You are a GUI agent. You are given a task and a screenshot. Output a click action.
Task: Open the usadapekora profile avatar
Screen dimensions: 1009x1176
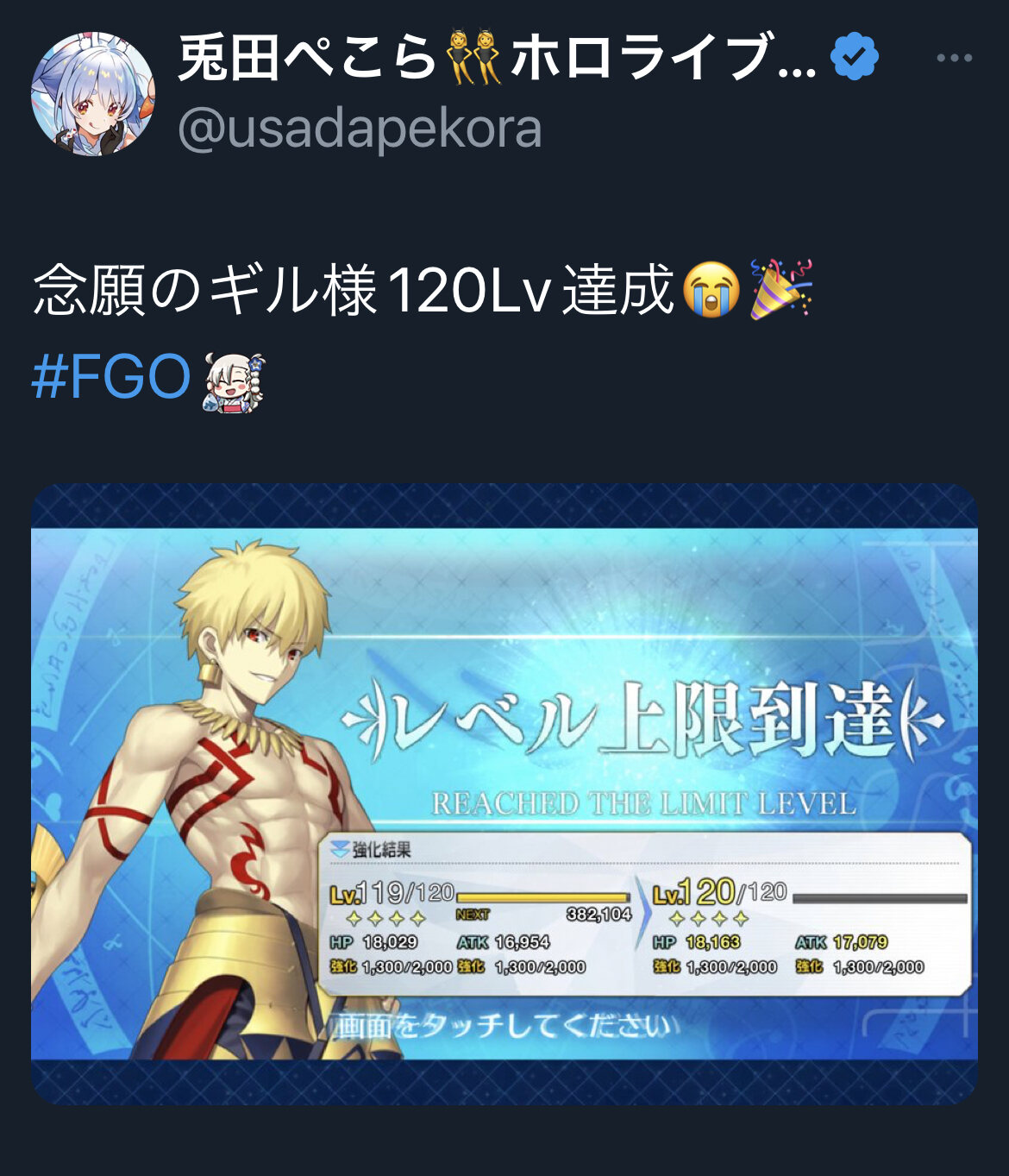click(x=93, y=93)
